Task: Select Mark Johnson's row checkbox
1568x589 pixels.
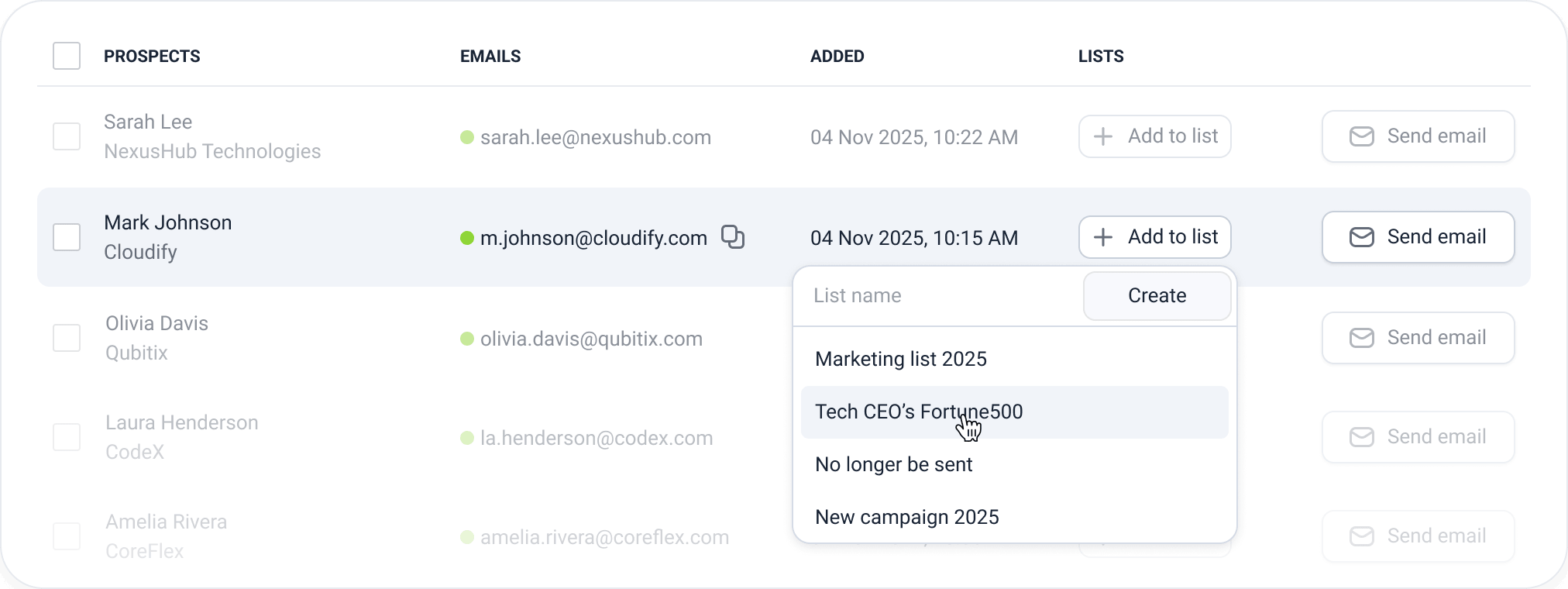Action: click(67, 237)
